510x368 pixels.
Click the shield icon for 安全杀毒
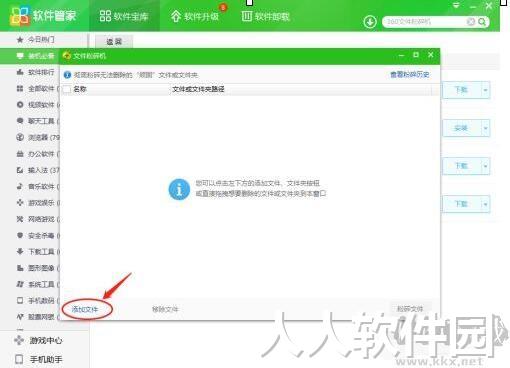tap(20, 235)
